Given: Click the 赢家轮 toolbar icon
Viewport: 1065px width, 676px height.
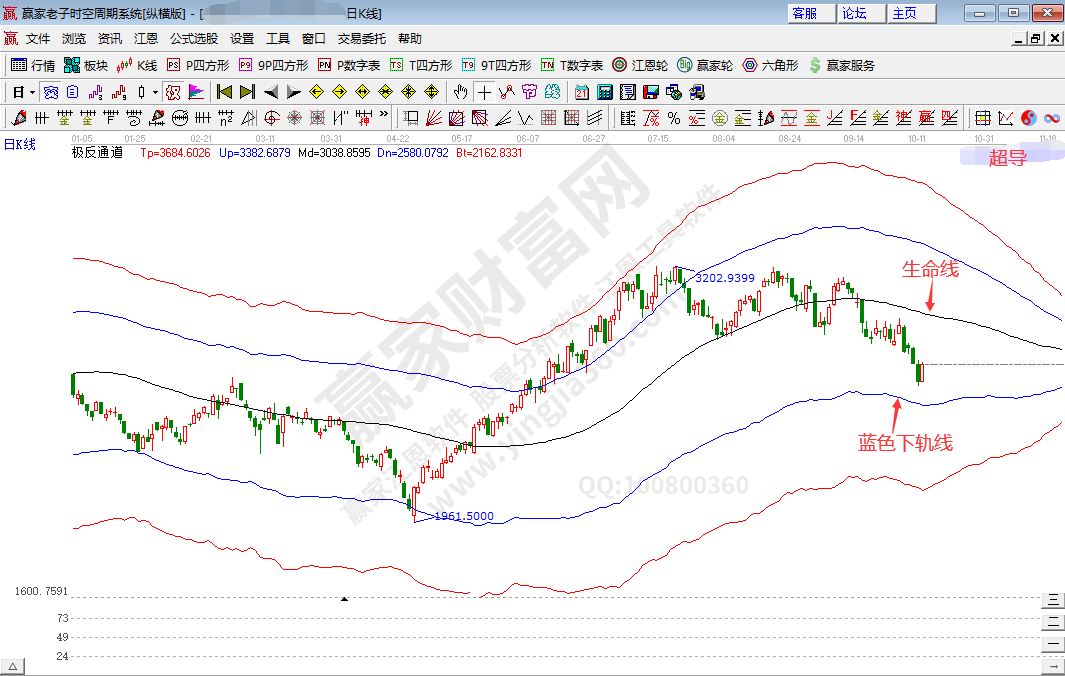Looking at the screenshot, I should [705, 65].
